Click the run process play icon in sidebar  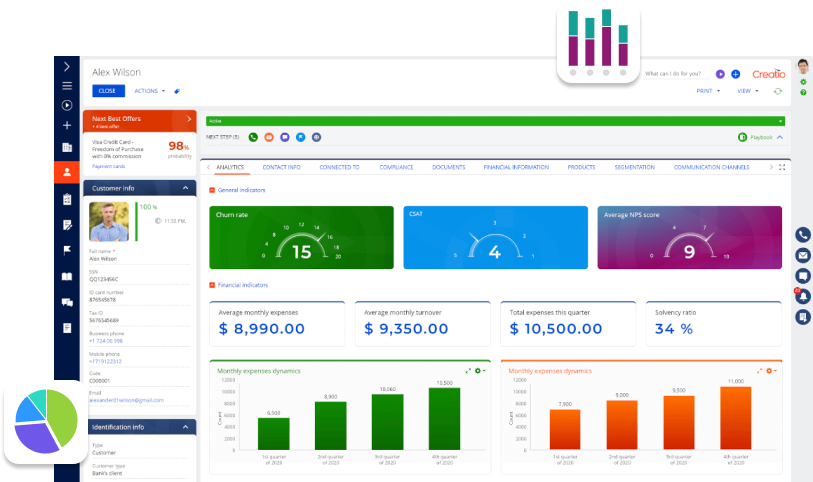[x=67, y=105]
